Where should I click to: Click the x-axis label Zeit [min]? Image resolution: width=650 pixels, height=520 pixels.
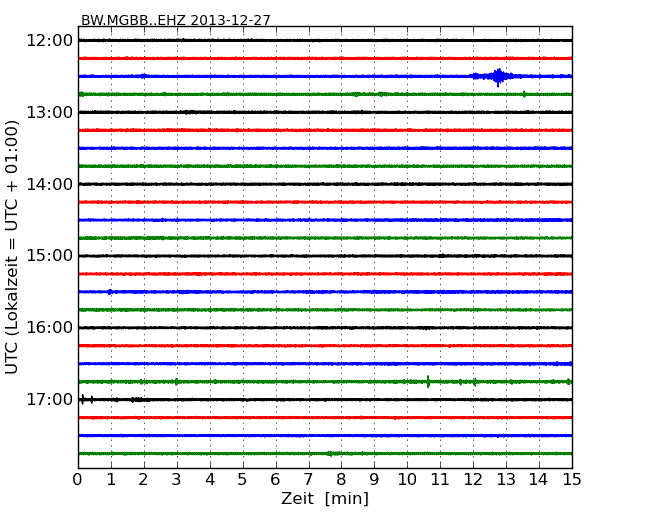pyautogui.click(x=325, y=498)
